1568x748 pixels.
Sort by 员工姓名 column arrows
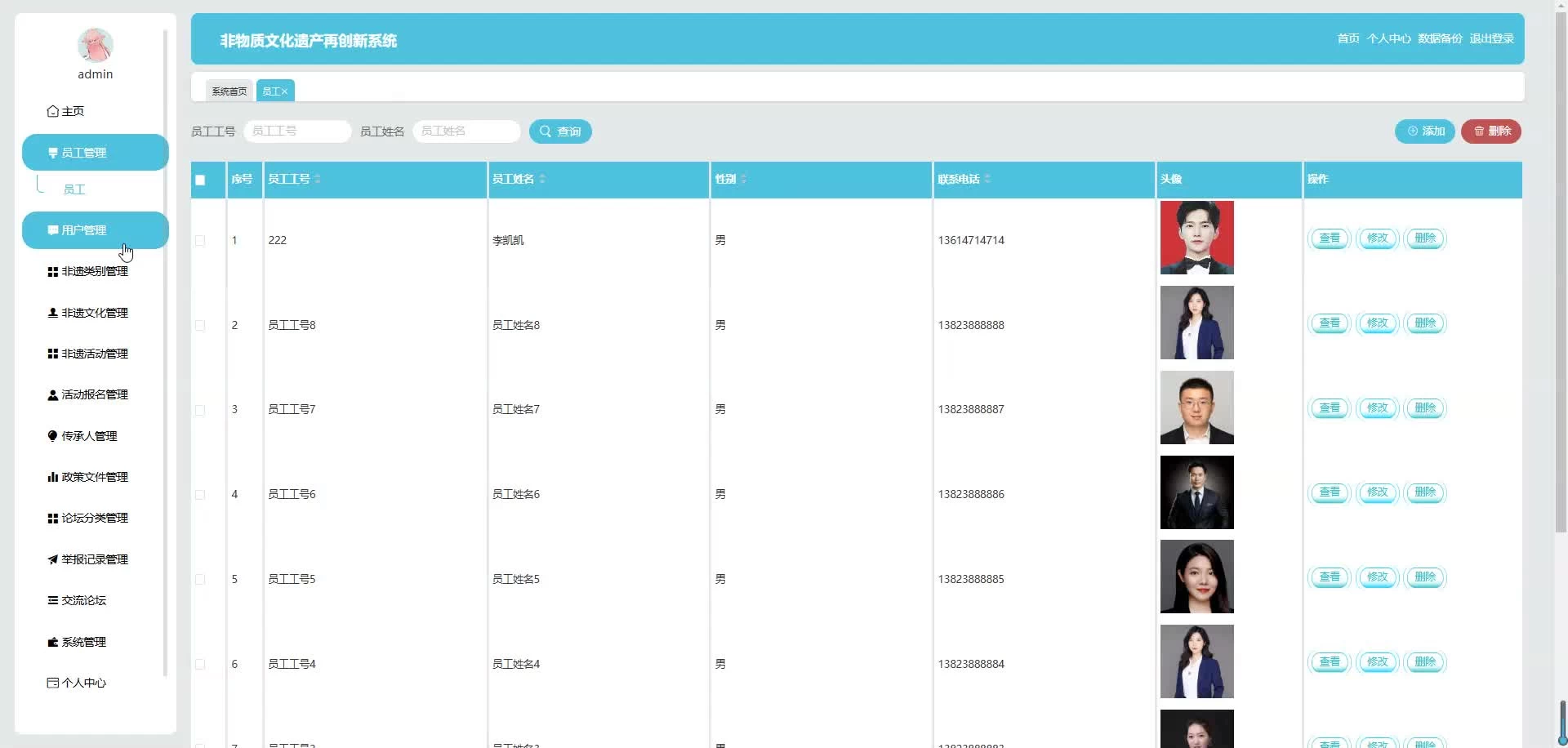542,179
